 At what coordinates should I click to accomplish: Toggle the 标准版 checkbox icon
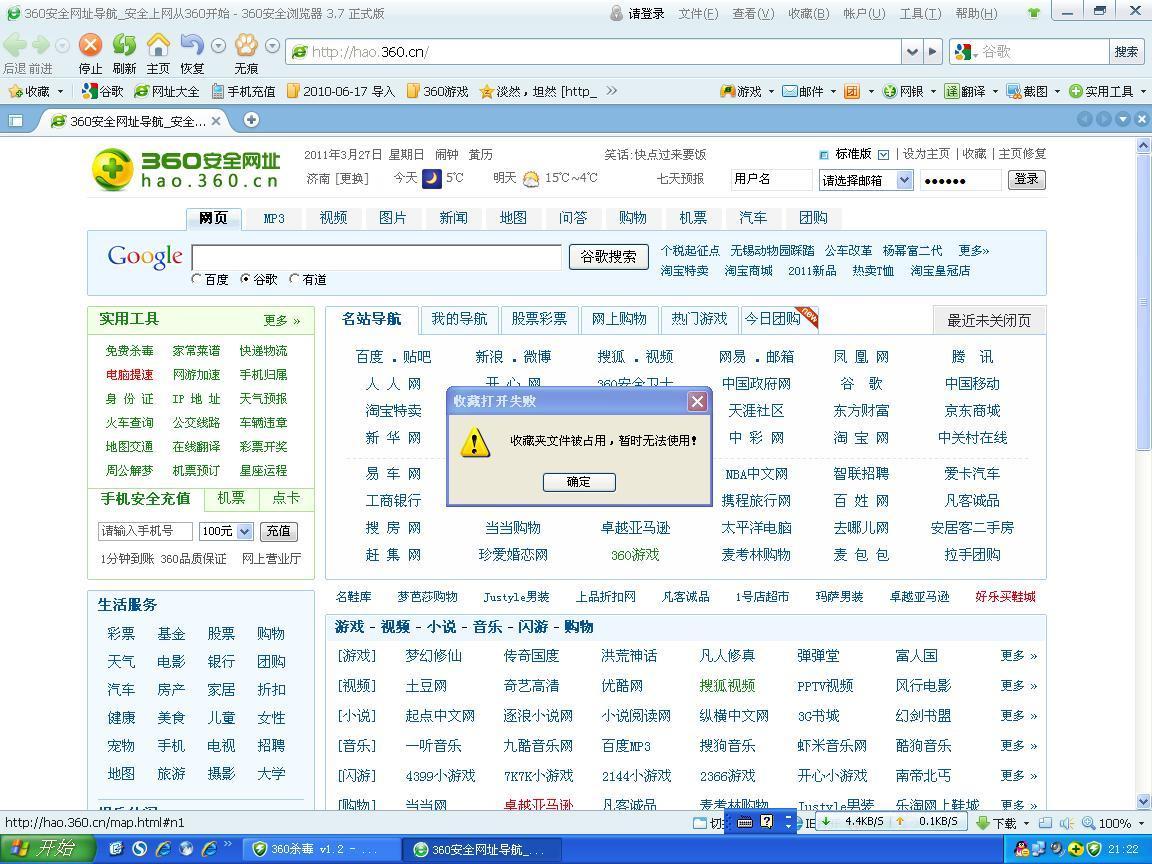click(x=823, y=154)
